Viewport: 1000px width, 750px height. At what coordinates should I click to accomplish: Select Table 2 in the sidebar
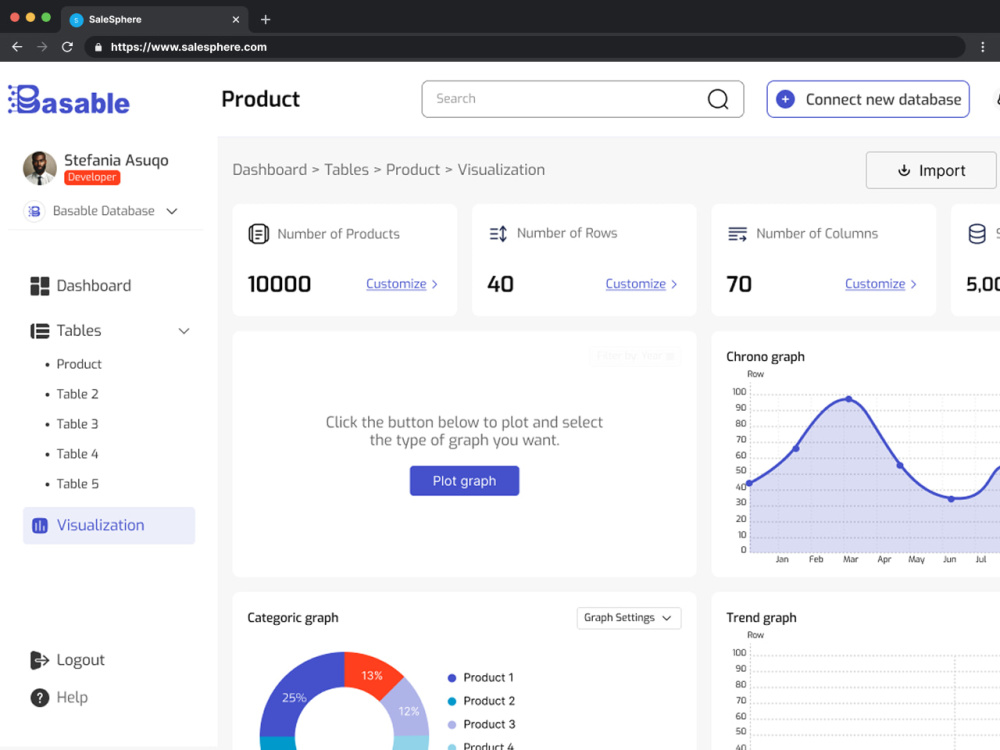point(77,394)
